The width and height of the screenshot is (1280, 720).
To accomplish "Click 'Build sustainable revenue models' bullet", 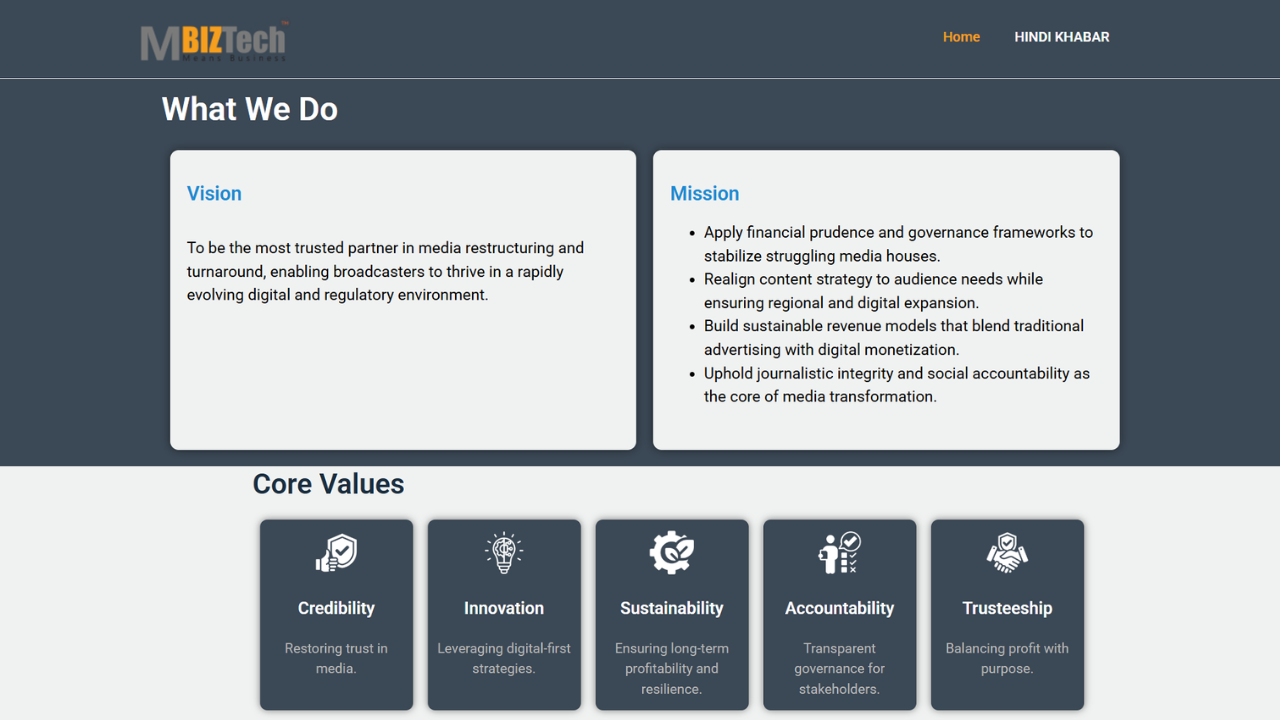I will 894,338.
